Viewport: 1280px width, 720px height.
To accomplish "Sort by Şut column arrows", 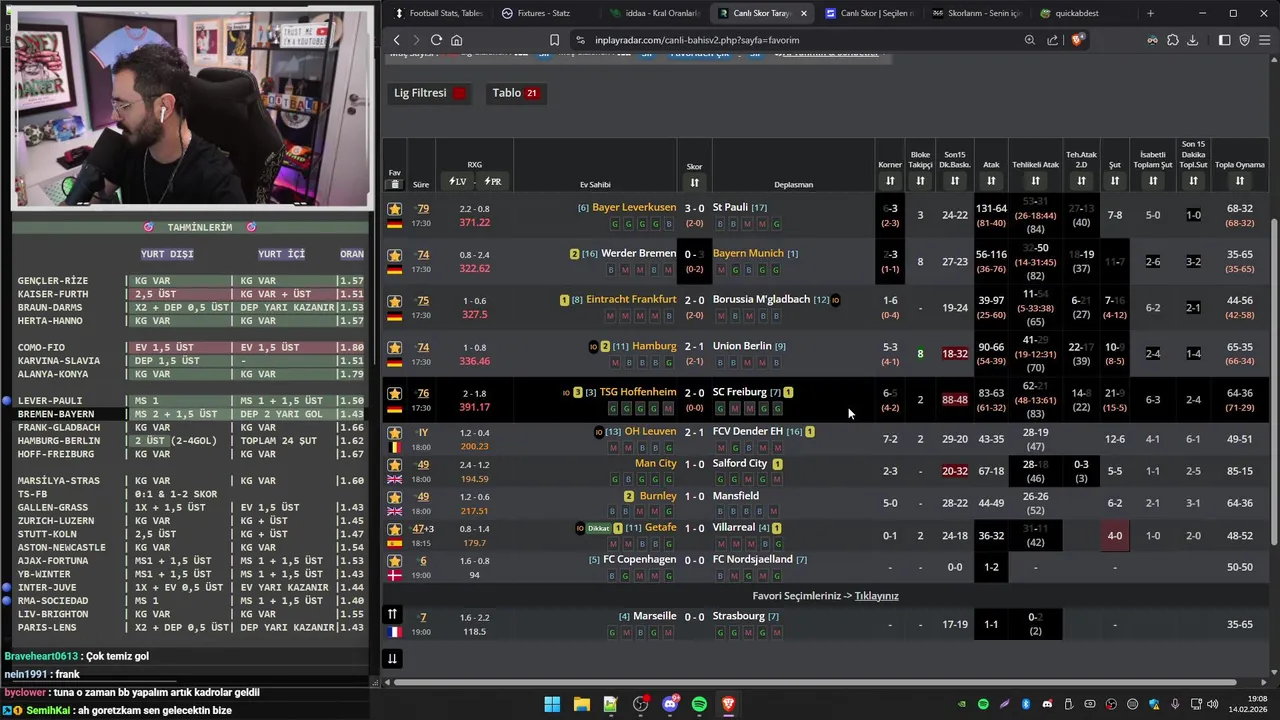I will coord(1115,181).
